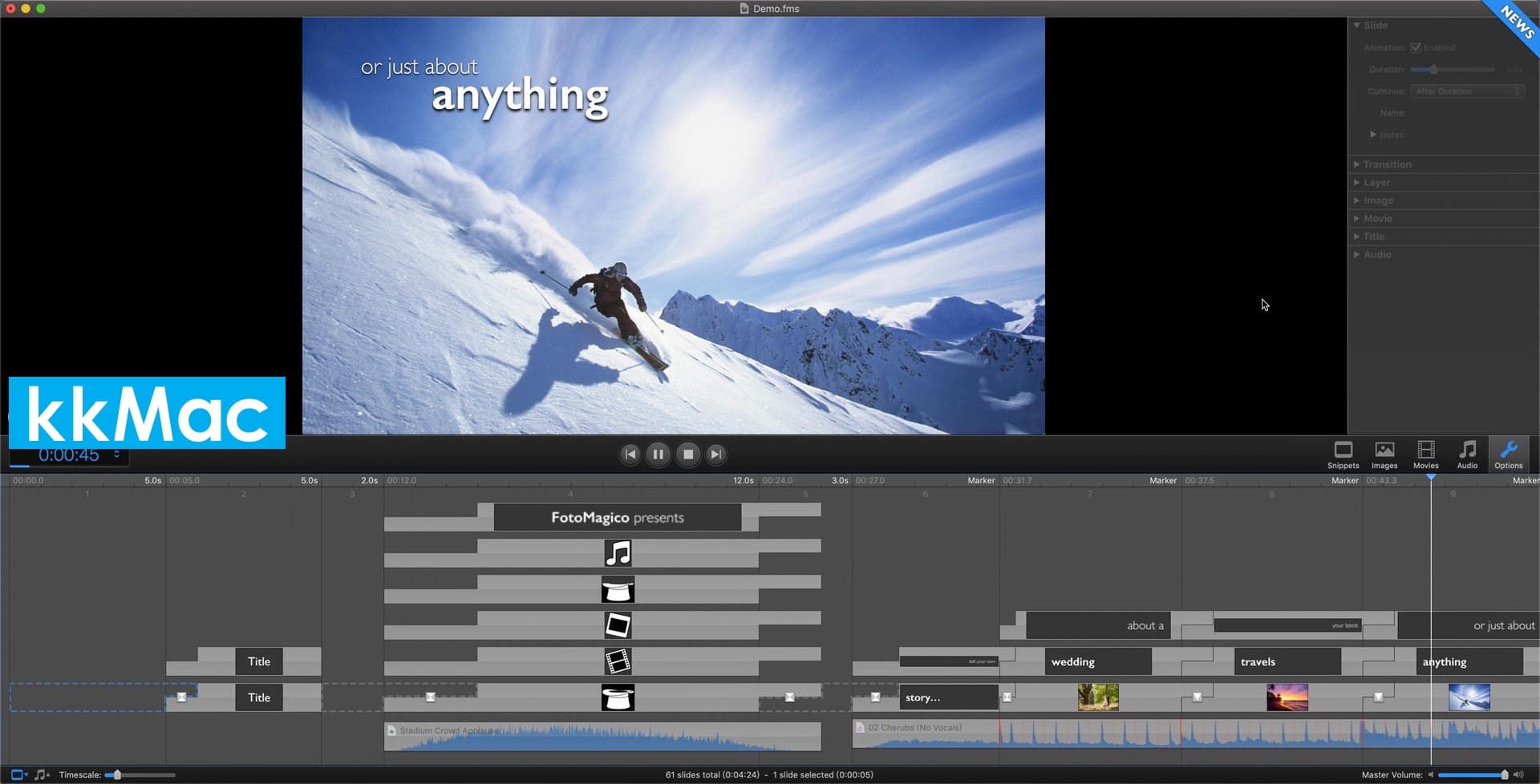Expand the Notes disclosure triangle
Viewport: 1540px width, 784px height.
click(1373, 135)
